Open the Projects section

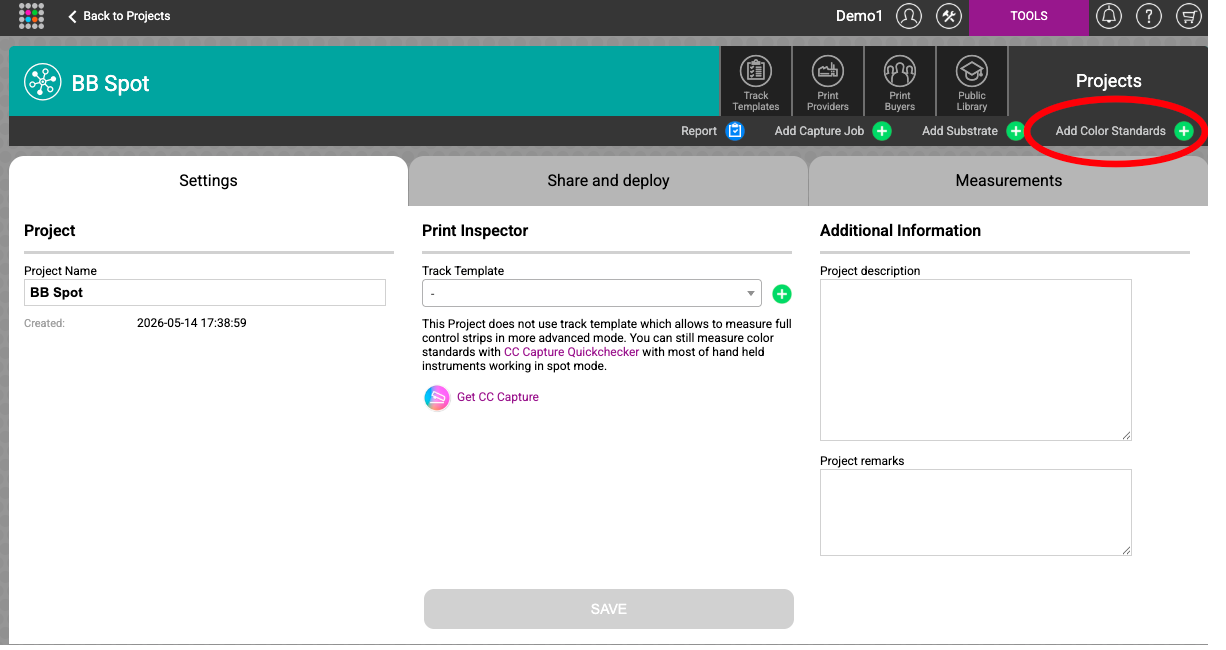(1108, 81)
